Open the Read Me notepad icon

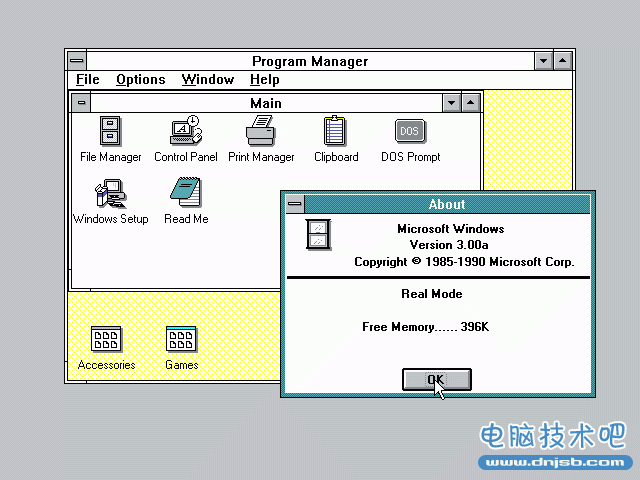(185, 193)
